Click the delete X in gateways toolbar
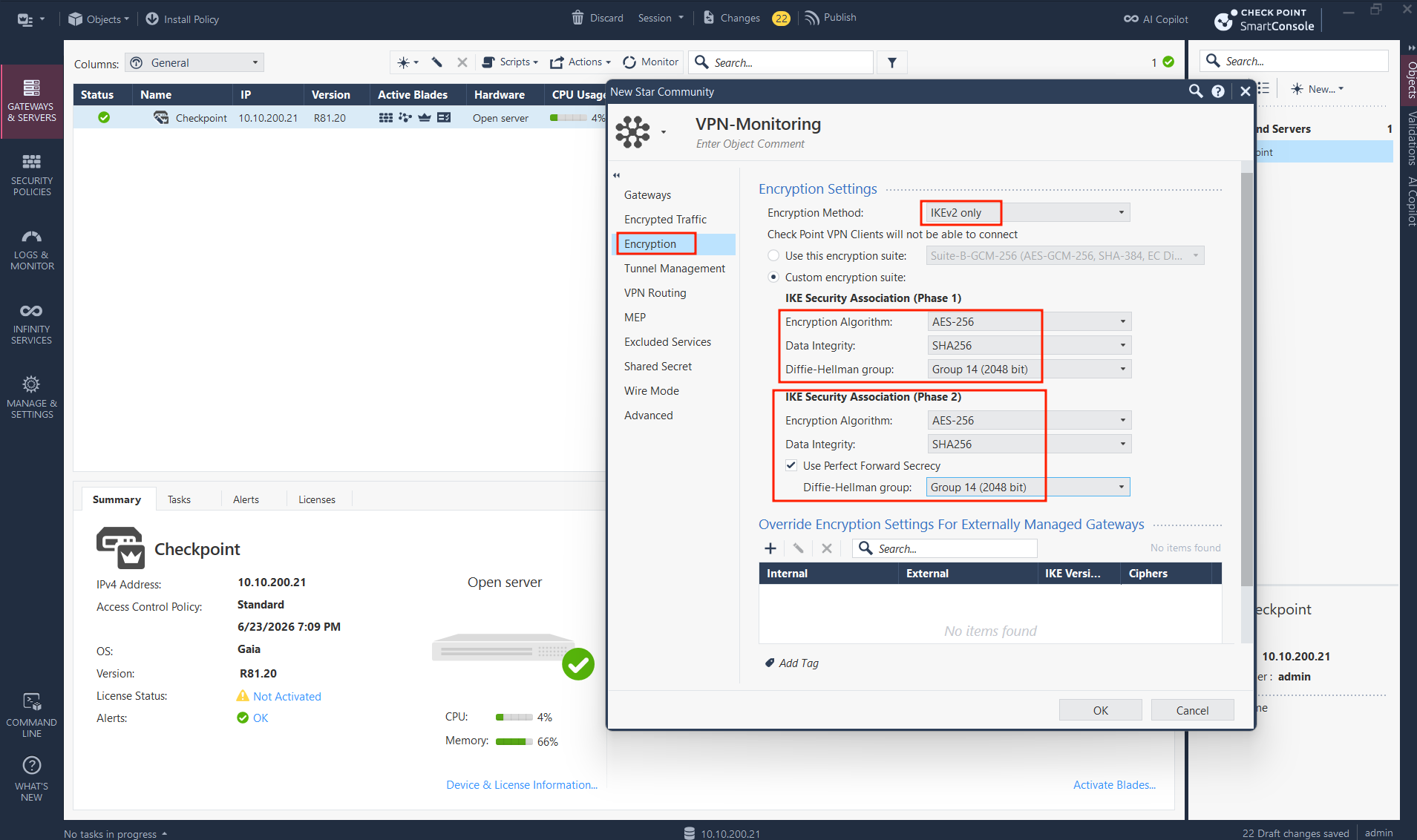Screen dimensions: 1417x840 (x=462, y=62)
